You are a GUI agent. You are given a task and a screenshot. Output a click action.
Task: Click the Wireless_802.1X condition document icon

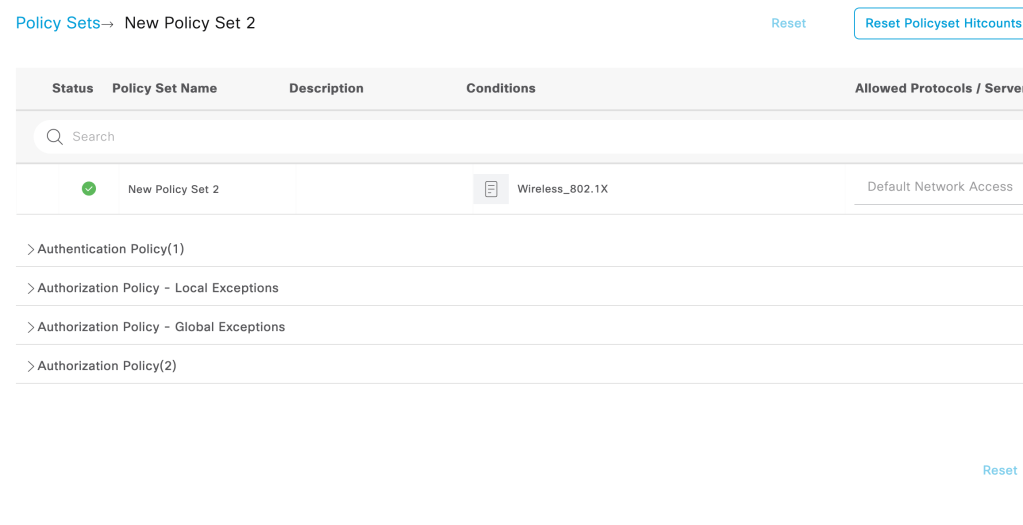click(491, 189)
